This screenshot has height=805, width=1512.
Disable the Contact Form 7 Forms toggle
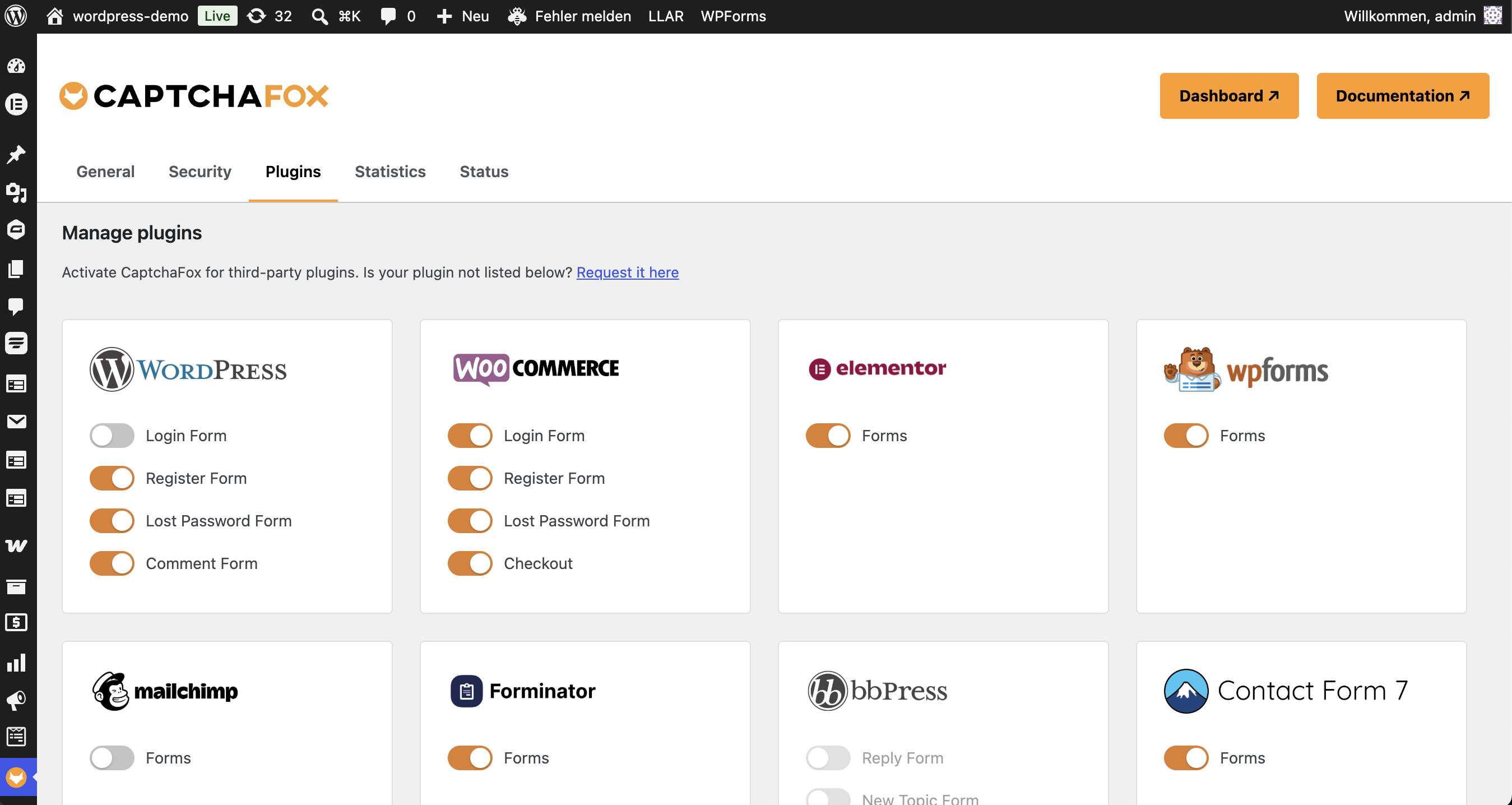point(1186,758)
